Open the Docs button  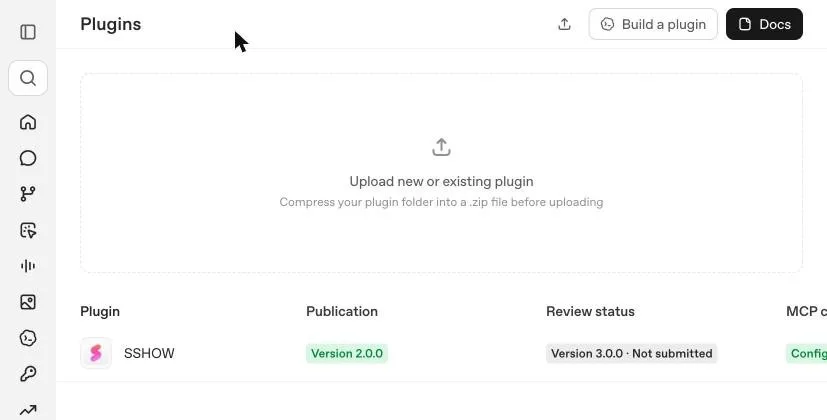point(764,24)
